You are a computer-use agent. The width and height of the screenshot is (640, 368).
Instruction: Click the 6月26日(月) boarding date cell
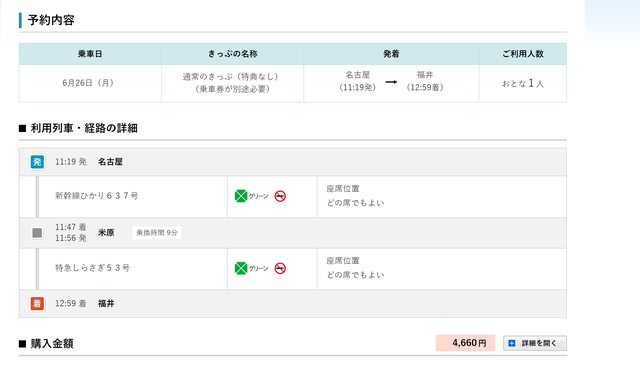(90, 83)
